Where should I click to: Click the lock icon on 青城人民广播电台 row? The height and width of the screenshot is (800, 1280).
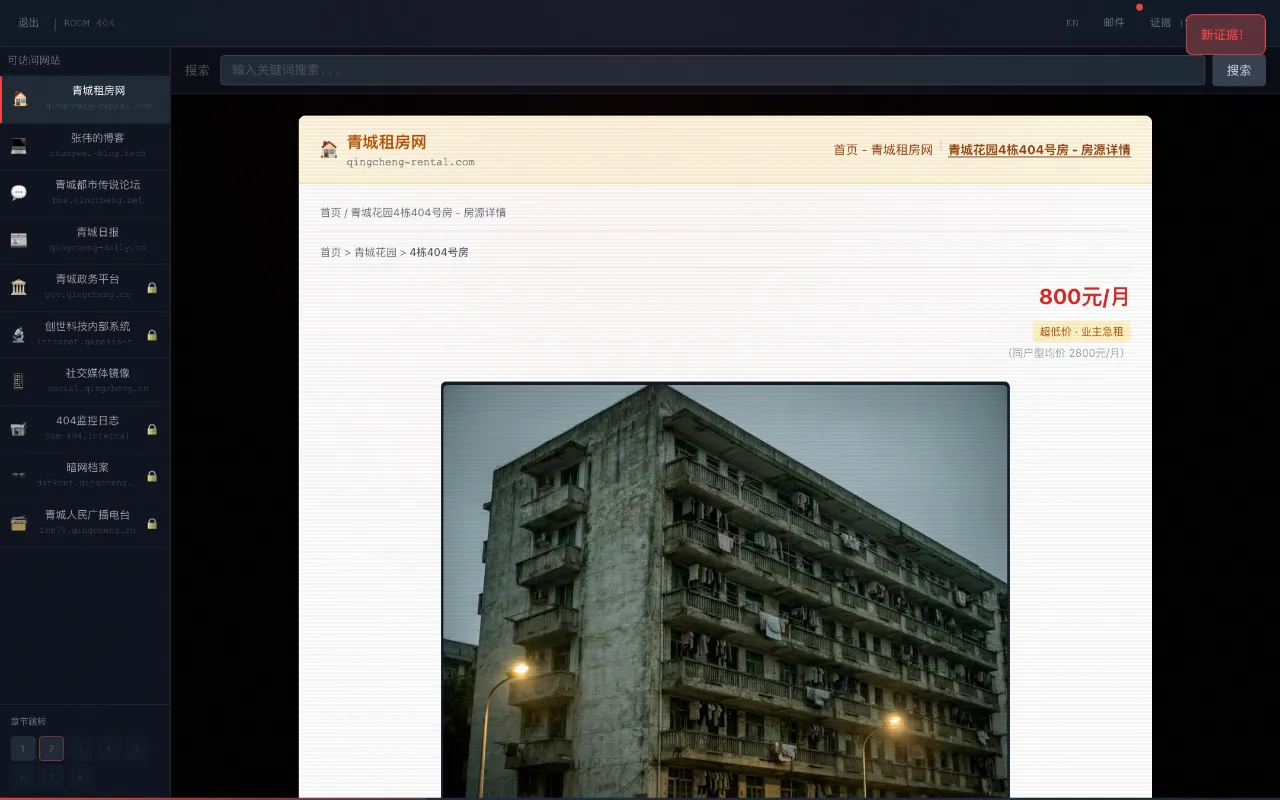click(152, 523)
